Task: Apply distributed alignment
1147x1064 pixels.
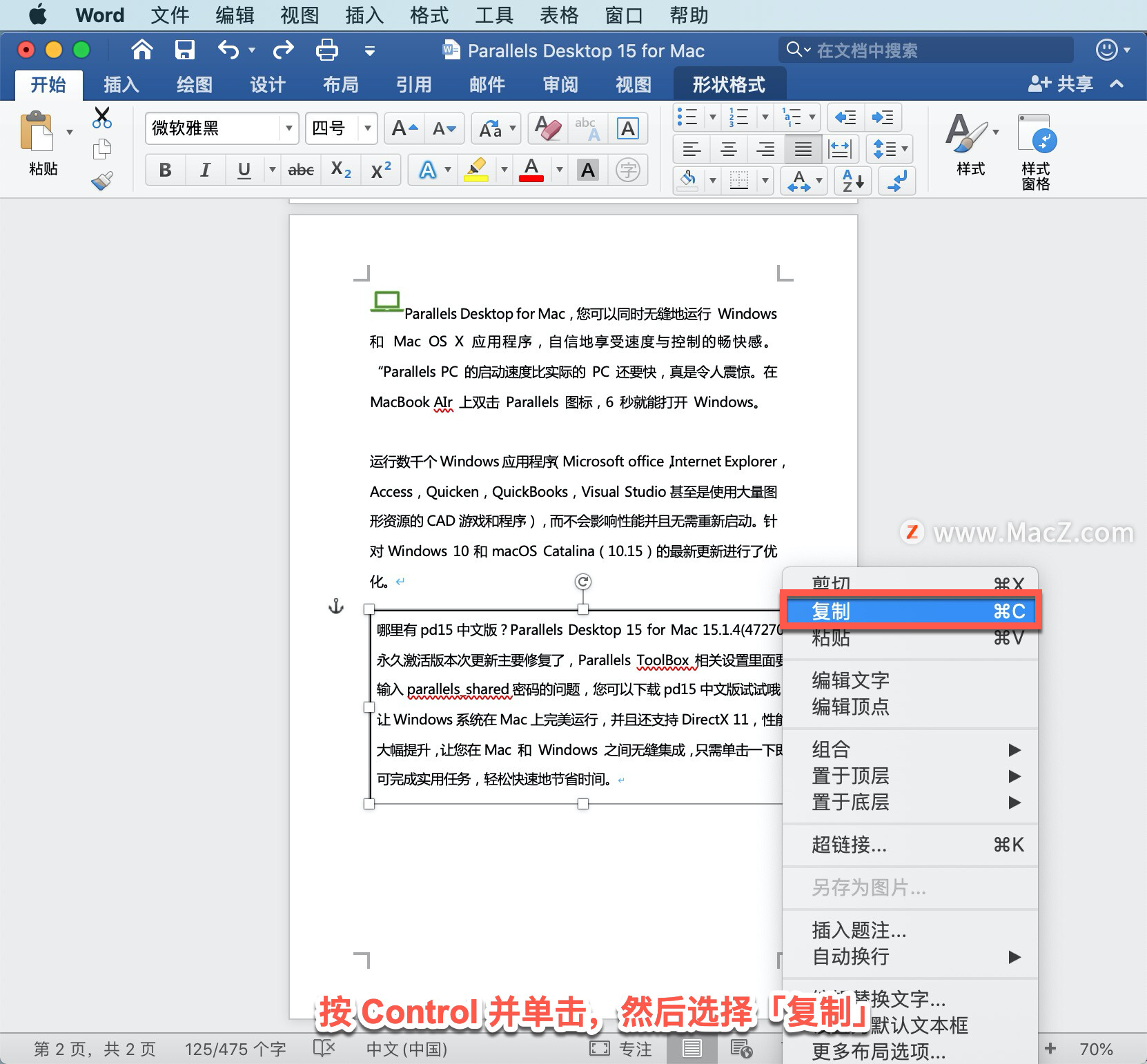Action: (840, 149)
